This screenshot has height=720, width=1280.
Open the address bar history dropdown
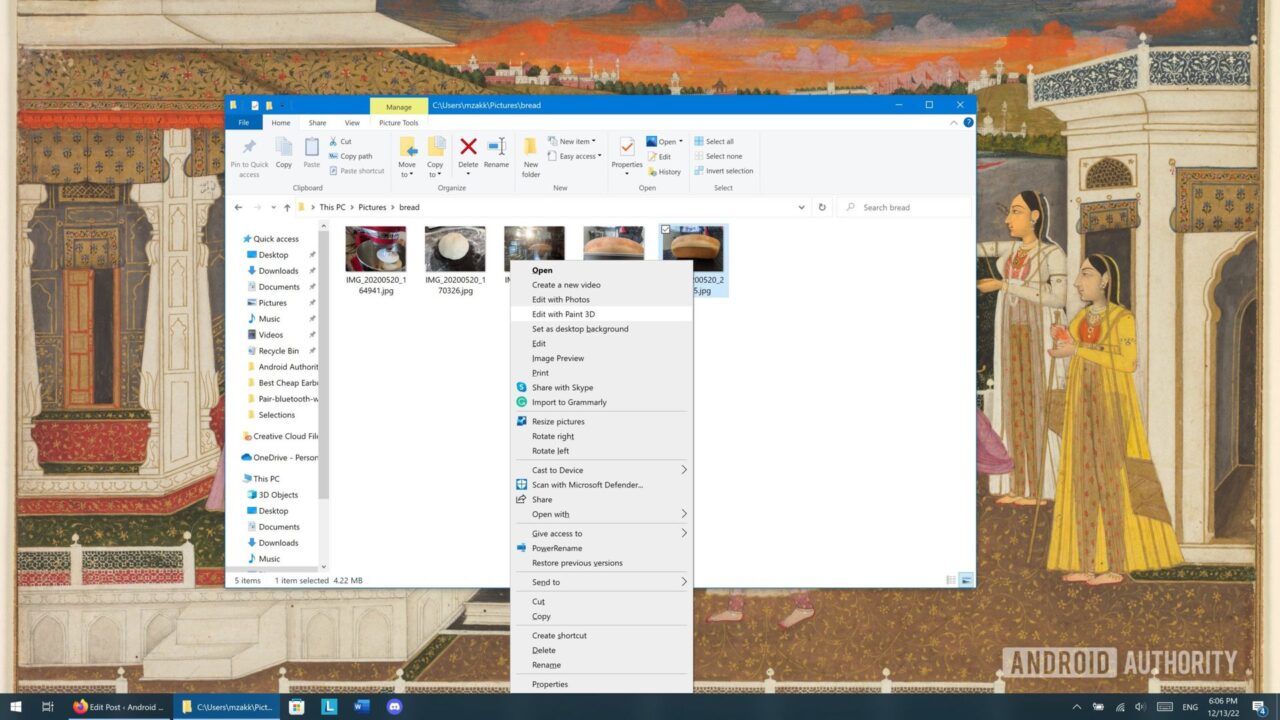(x=801, y=207)
